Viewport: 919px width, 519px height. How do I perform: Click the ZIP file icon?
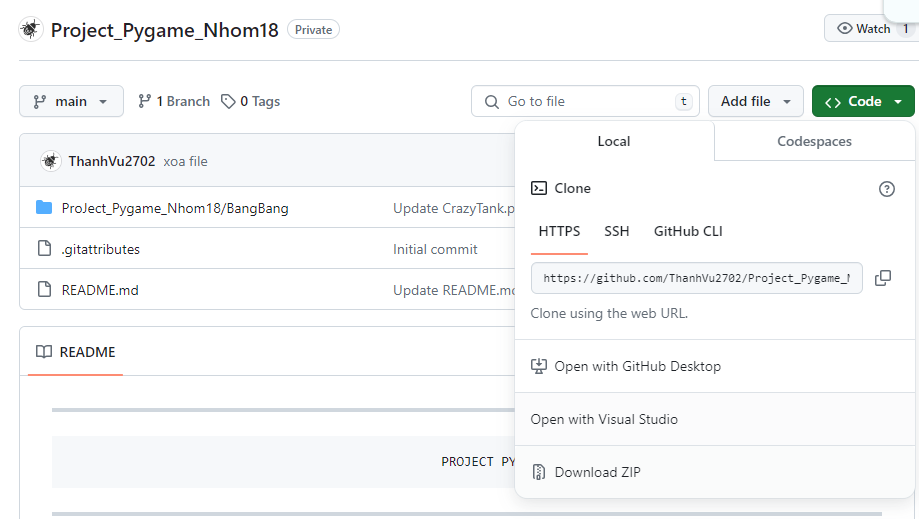click(539, 472)
